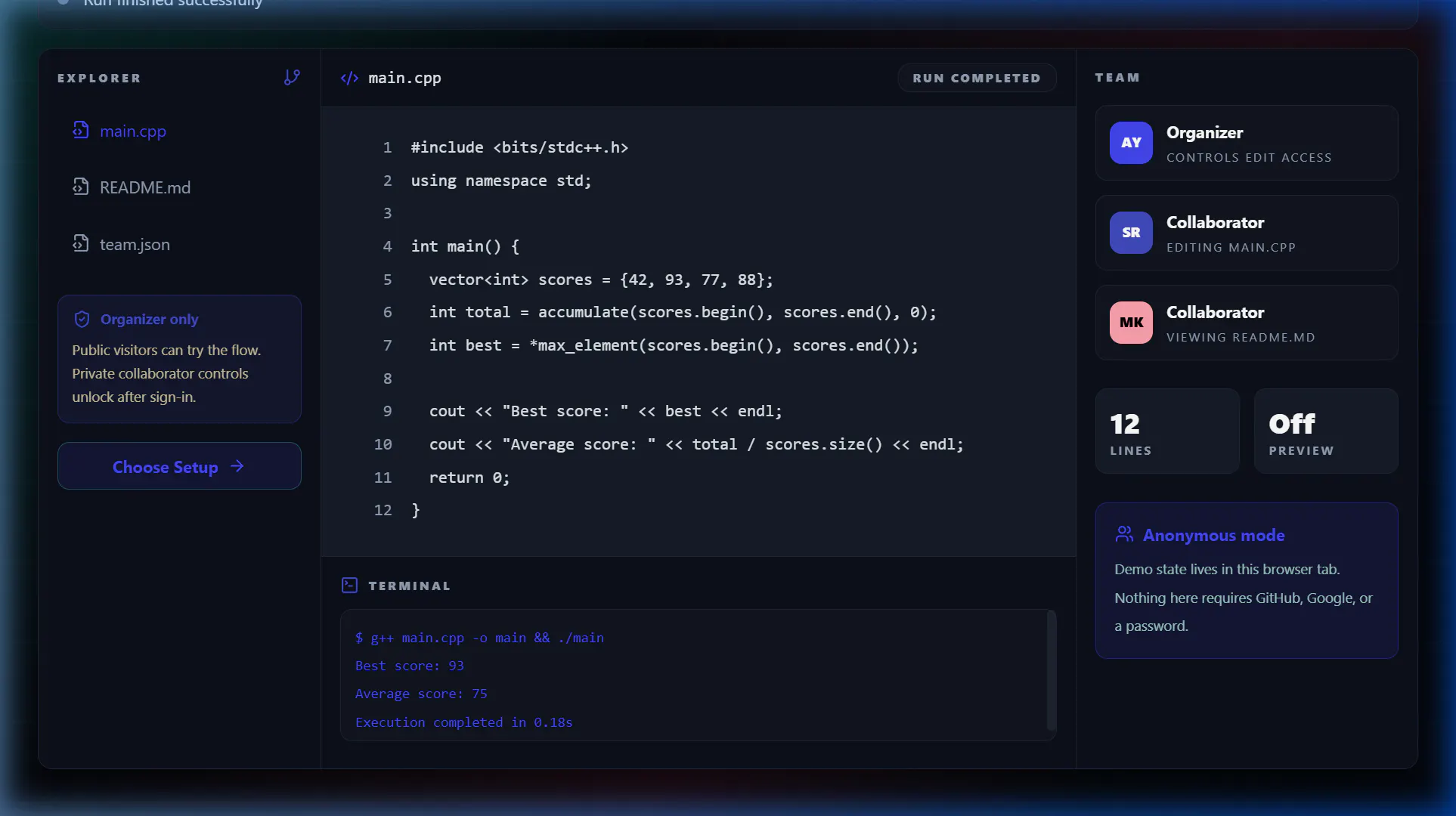Viewport: 1456px width, 816px height.
Task: Click the MK collaborator avatar
Action: (1131, 323)
